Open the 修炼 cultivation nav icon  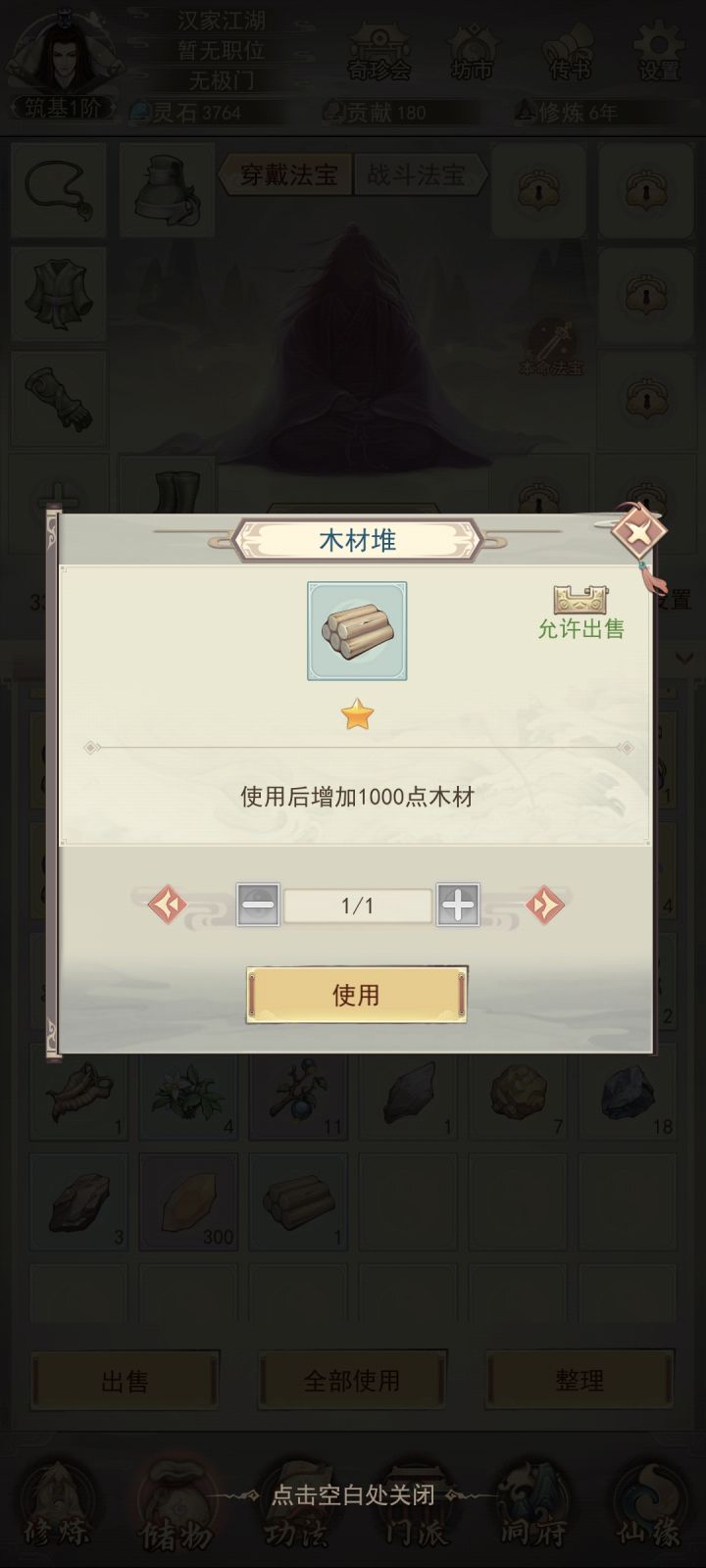point(59,1504)
